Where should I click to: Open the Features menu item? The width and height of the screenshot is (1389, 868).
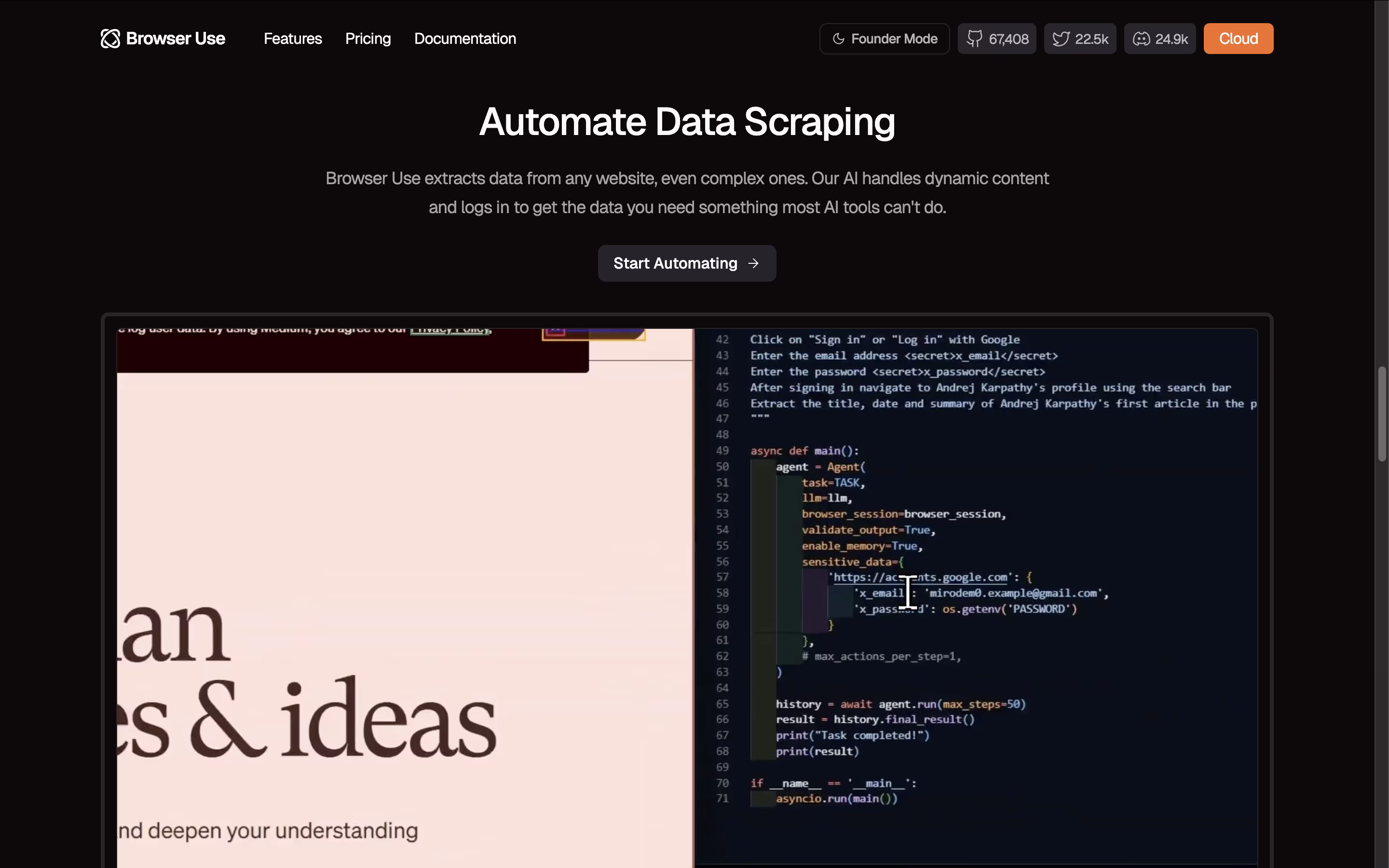pos(293,39)
